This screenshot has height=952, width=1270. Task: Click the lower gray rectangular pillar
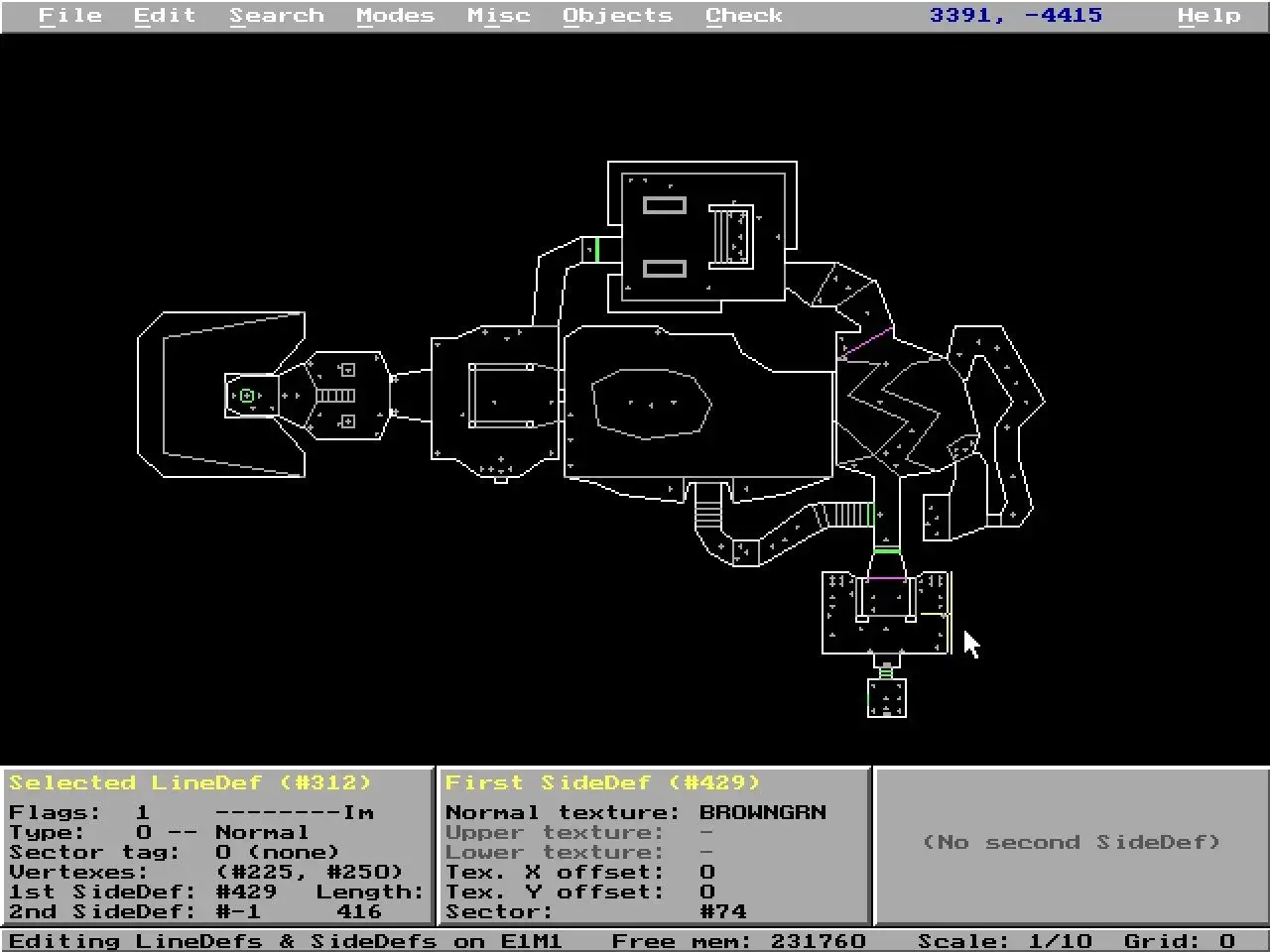(664, 269)
